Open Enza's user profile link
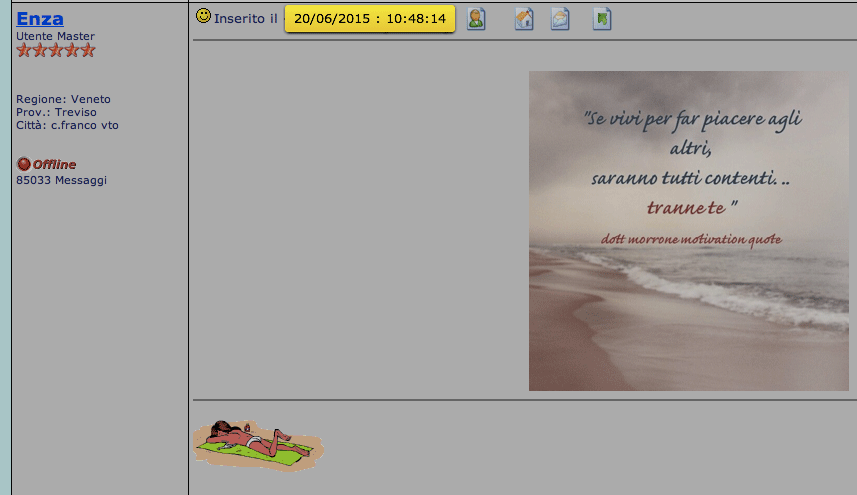The width and height of the screenshot is (857, 495). click(40, 19)
